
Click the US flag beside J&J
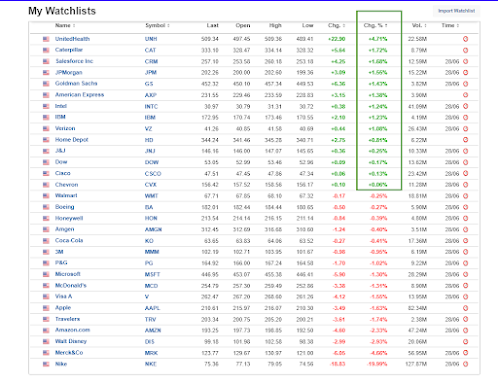[46, 151]
